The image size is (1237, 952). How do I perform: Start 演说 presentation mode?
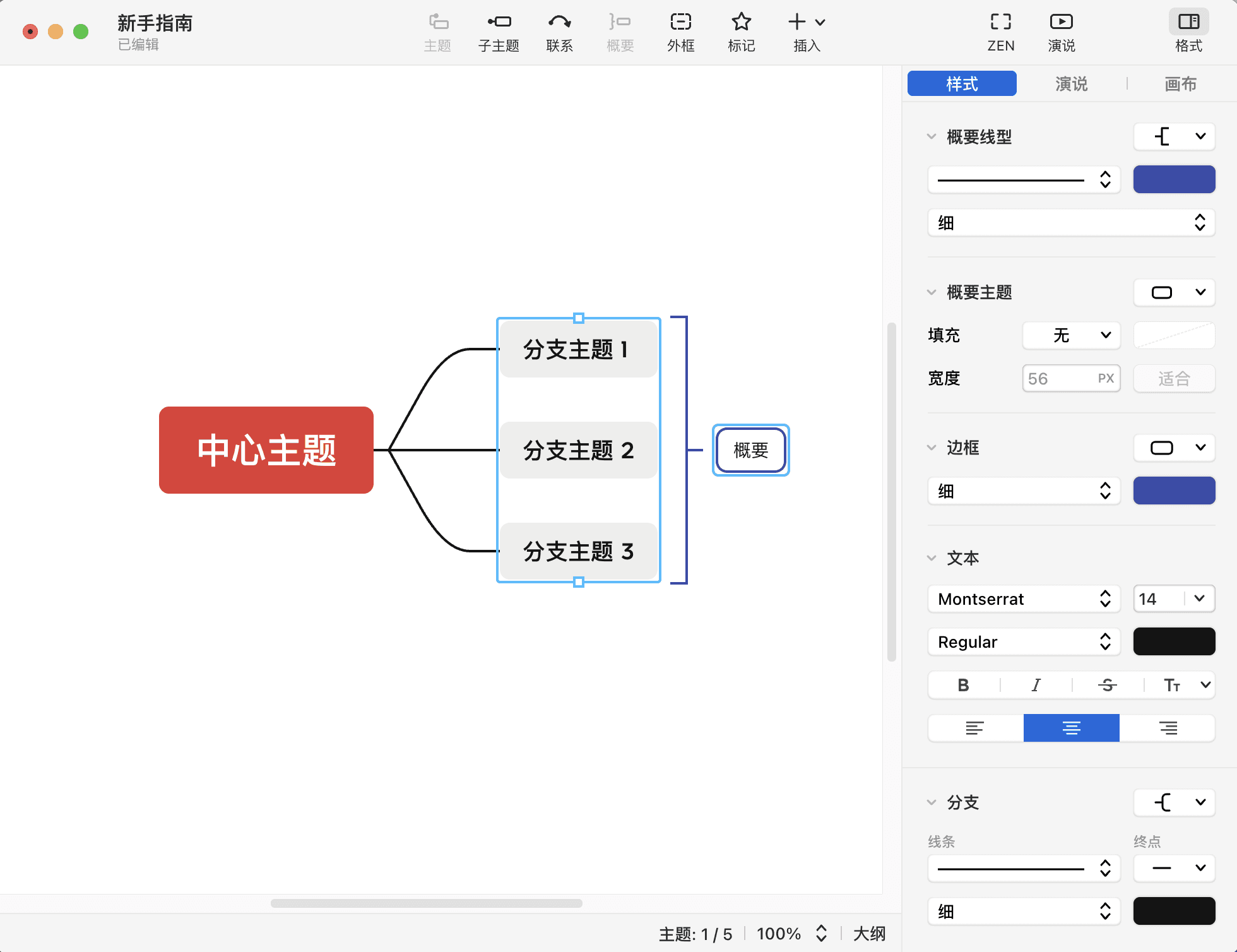tap(1061, 32)
